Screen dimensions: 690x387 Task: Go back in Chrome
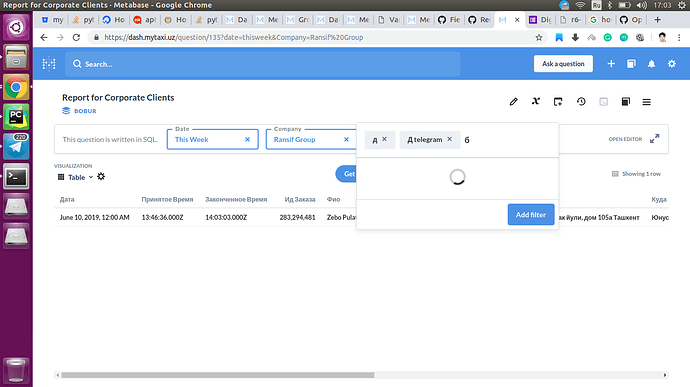click(x=44, y=37)
